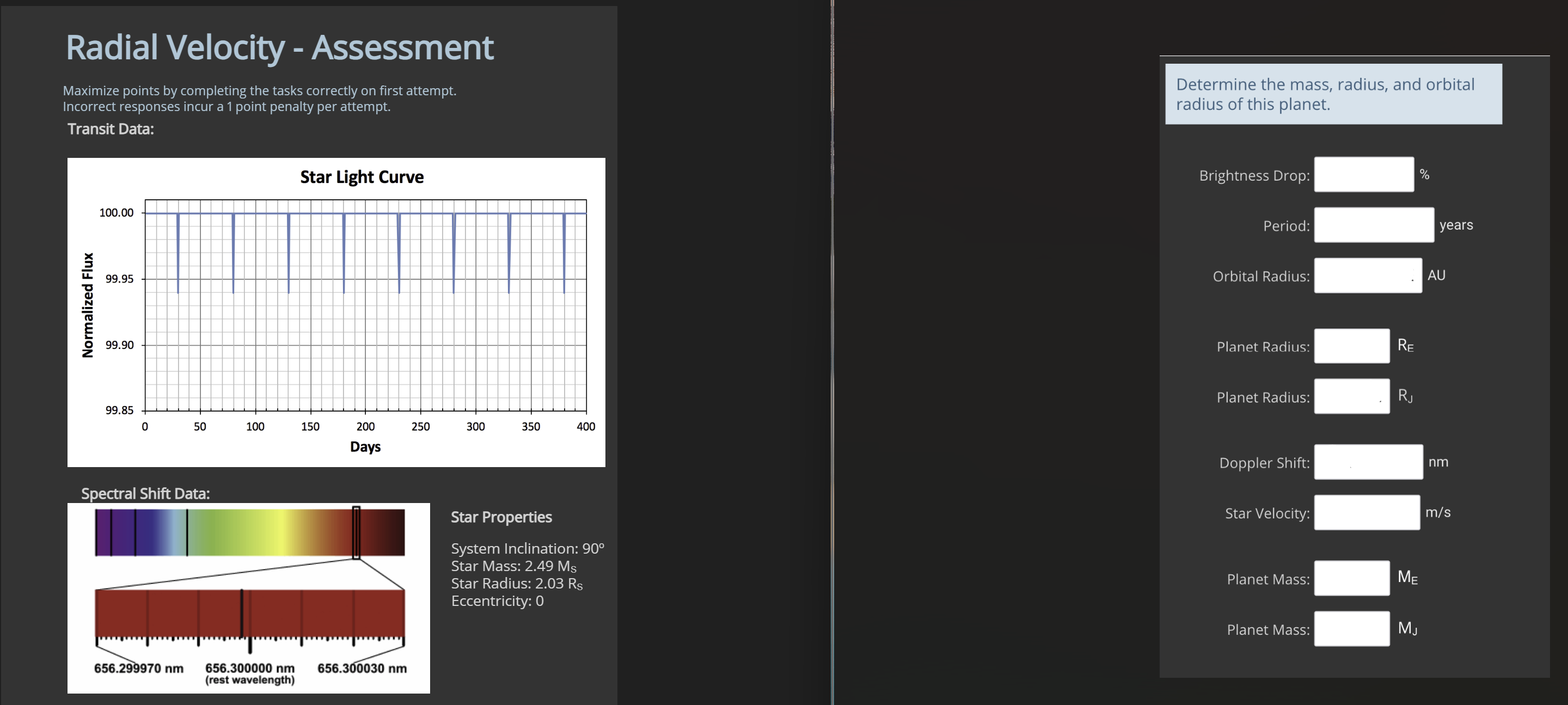The image size is (1568, 705).
Task: Click the Planet Radius Earth-radii input field
Action: pos(1351,346)
